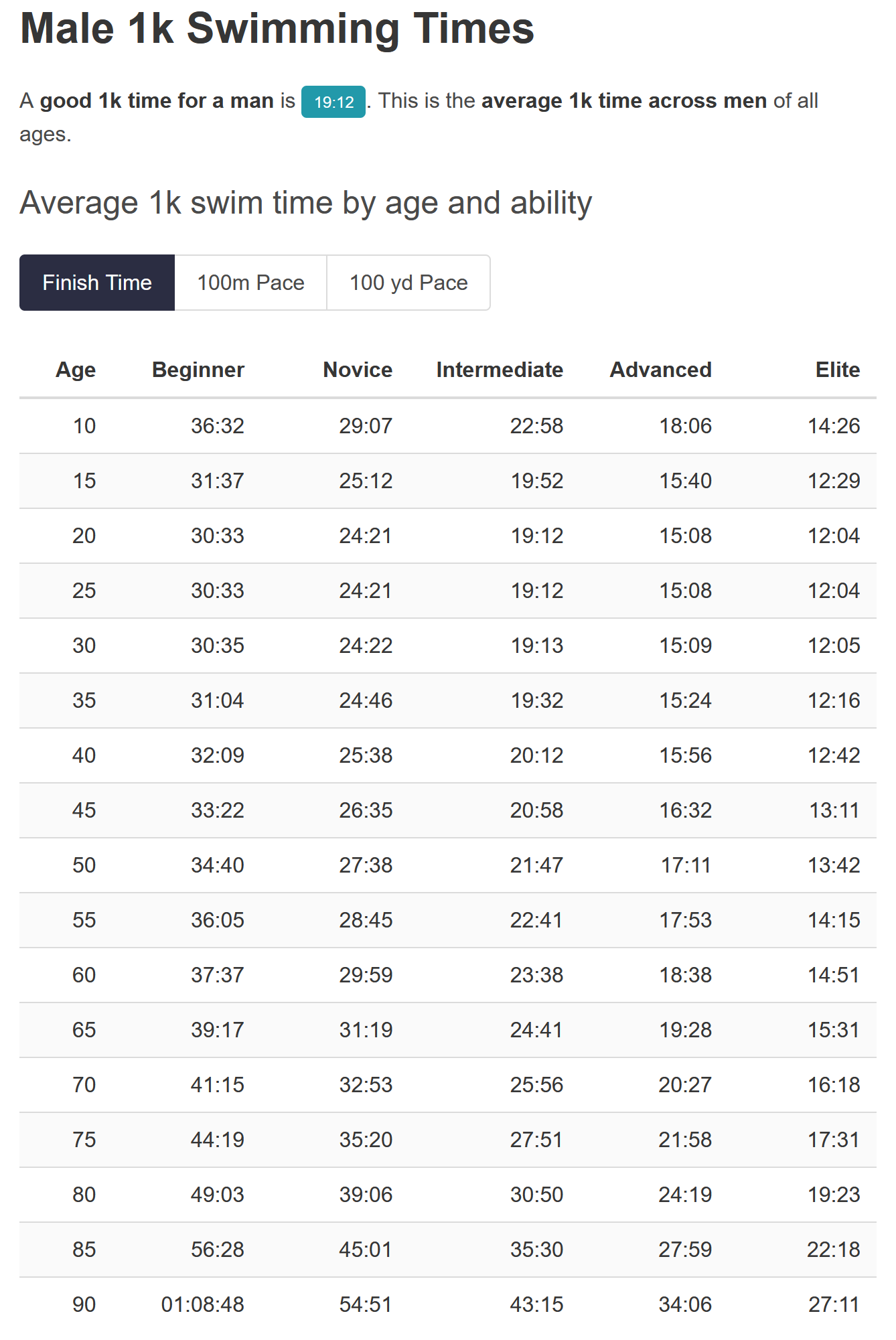Click the Advanced column header
Screen dimensions: 896x1340
click(x=660, y=370)
